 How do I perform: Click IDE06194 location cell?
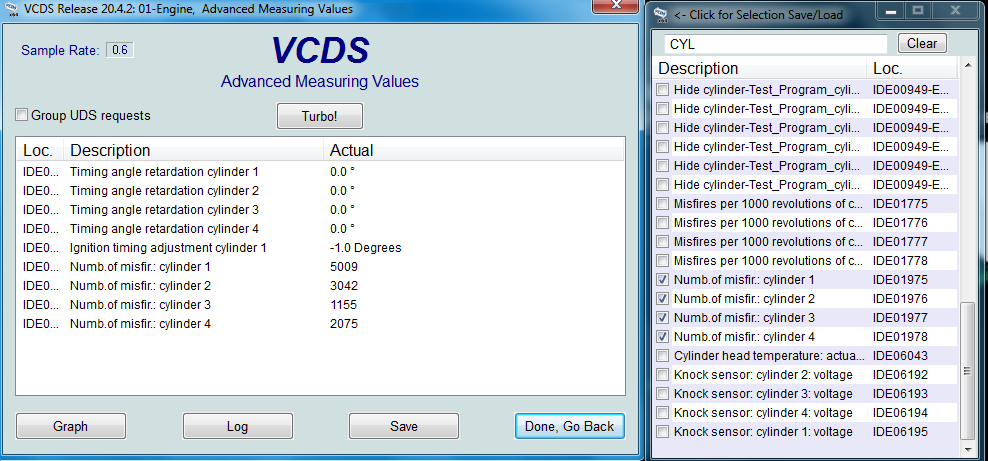(900, 413)
